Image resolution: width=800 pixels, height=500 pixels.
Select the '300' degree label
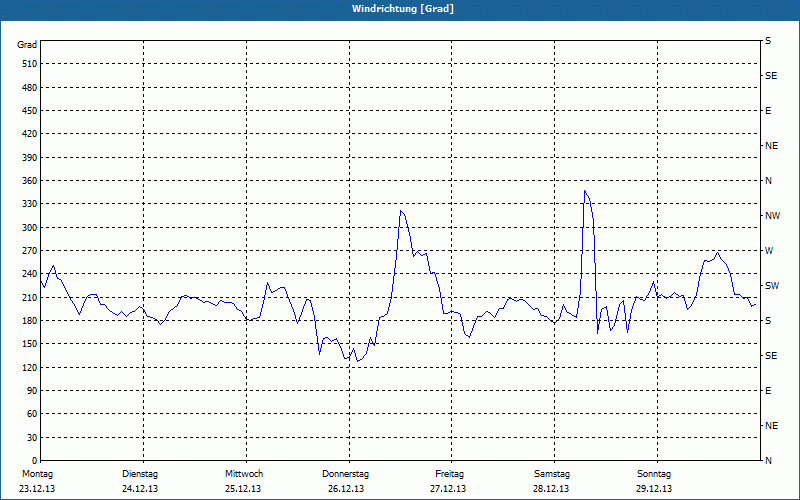pos(30,228)
